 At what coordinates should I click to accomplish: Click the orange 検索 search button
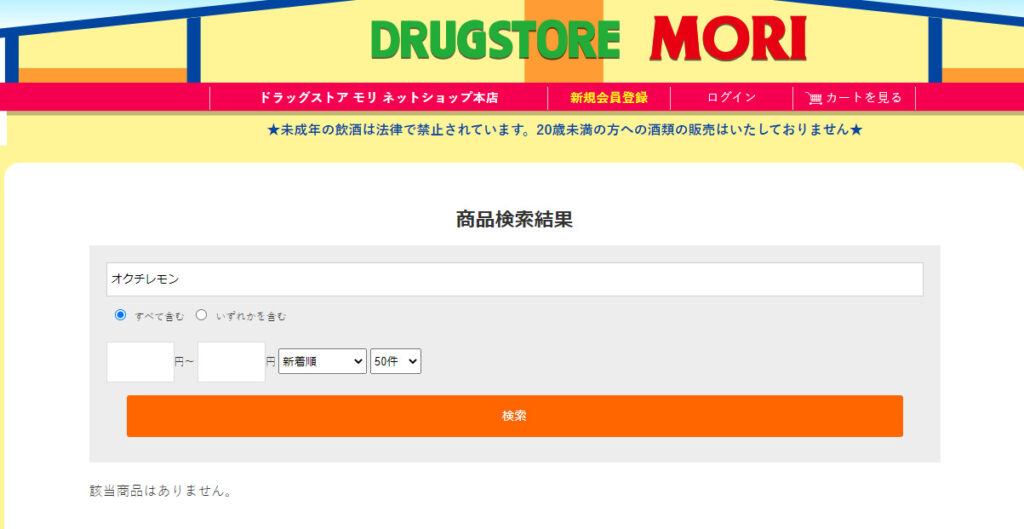[x=515, y=416]
